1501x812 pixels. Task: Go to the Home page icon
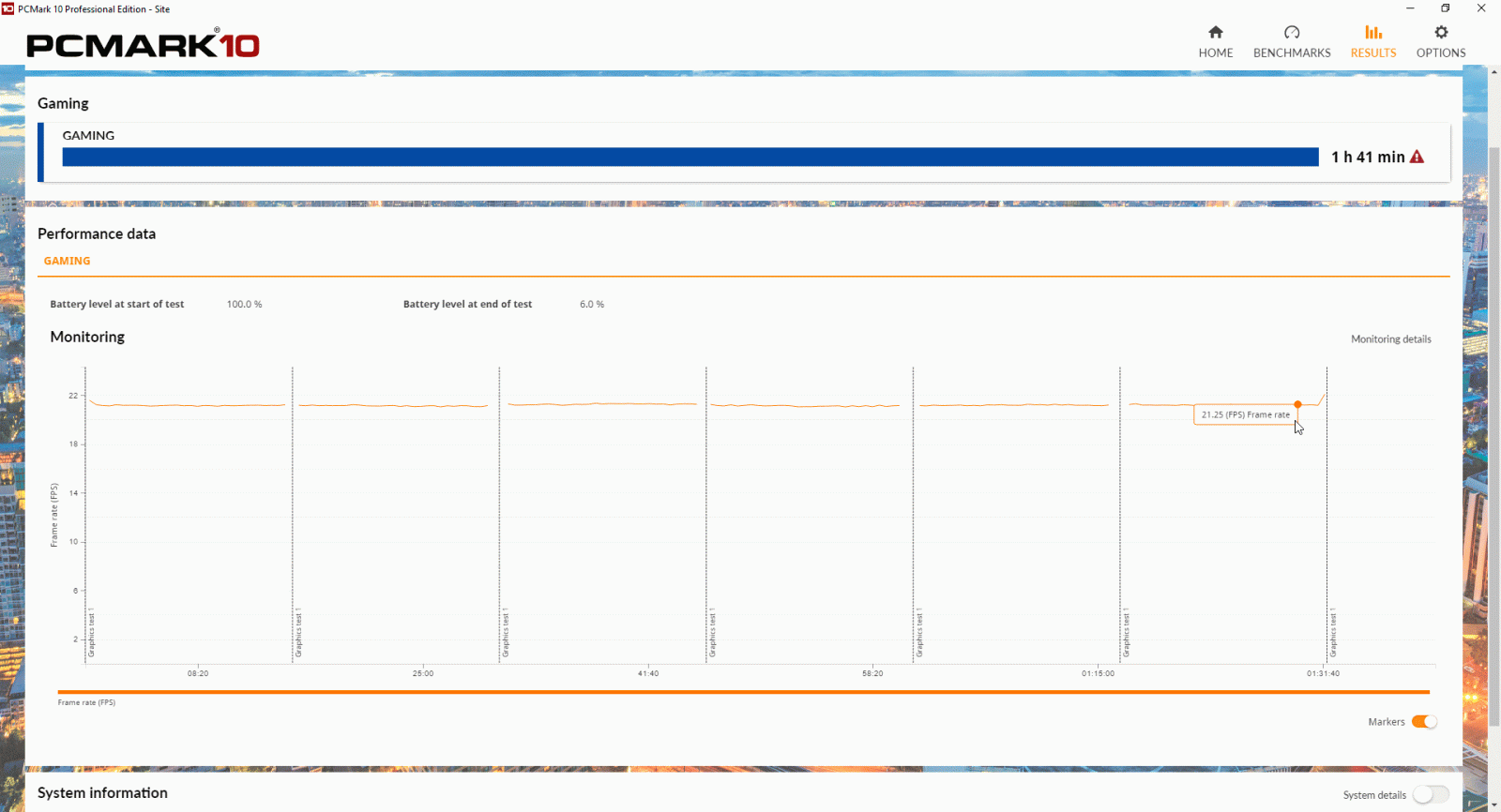1216,33
